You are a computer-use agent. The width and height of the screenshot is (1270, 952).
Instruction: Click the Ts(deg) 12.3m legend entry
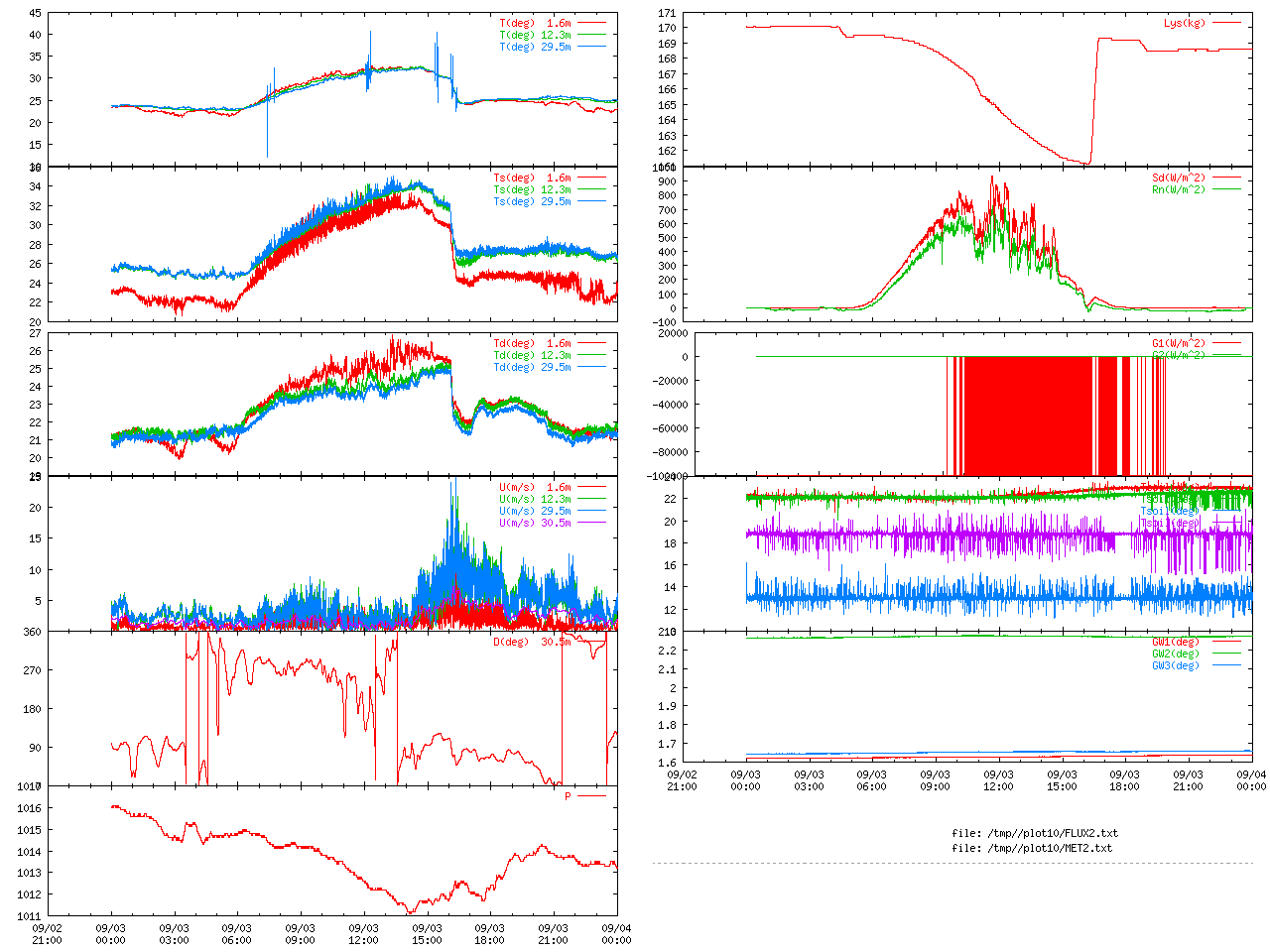(533, 189)
